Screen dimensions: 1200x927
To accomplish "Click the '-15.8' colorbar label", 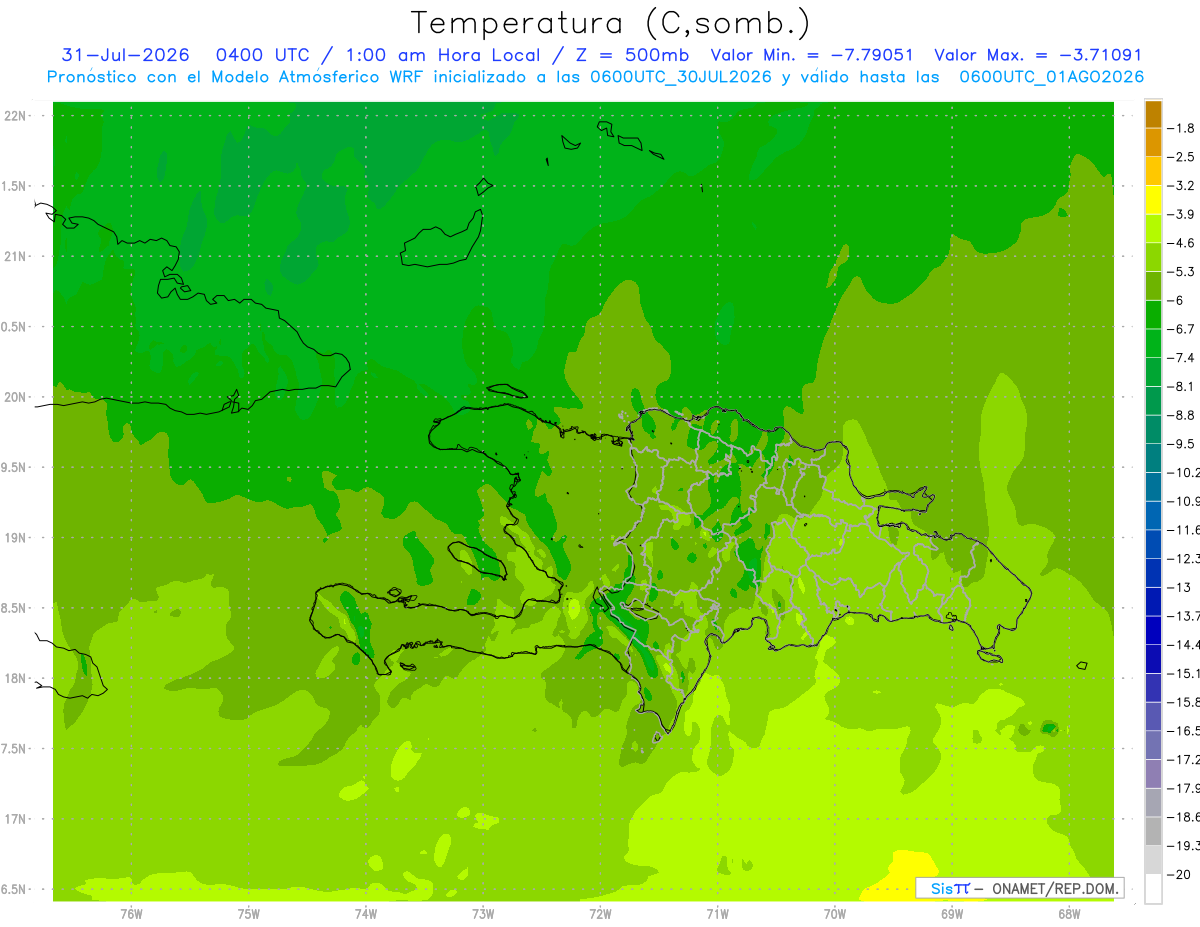I will click(x=1185, y=702).
